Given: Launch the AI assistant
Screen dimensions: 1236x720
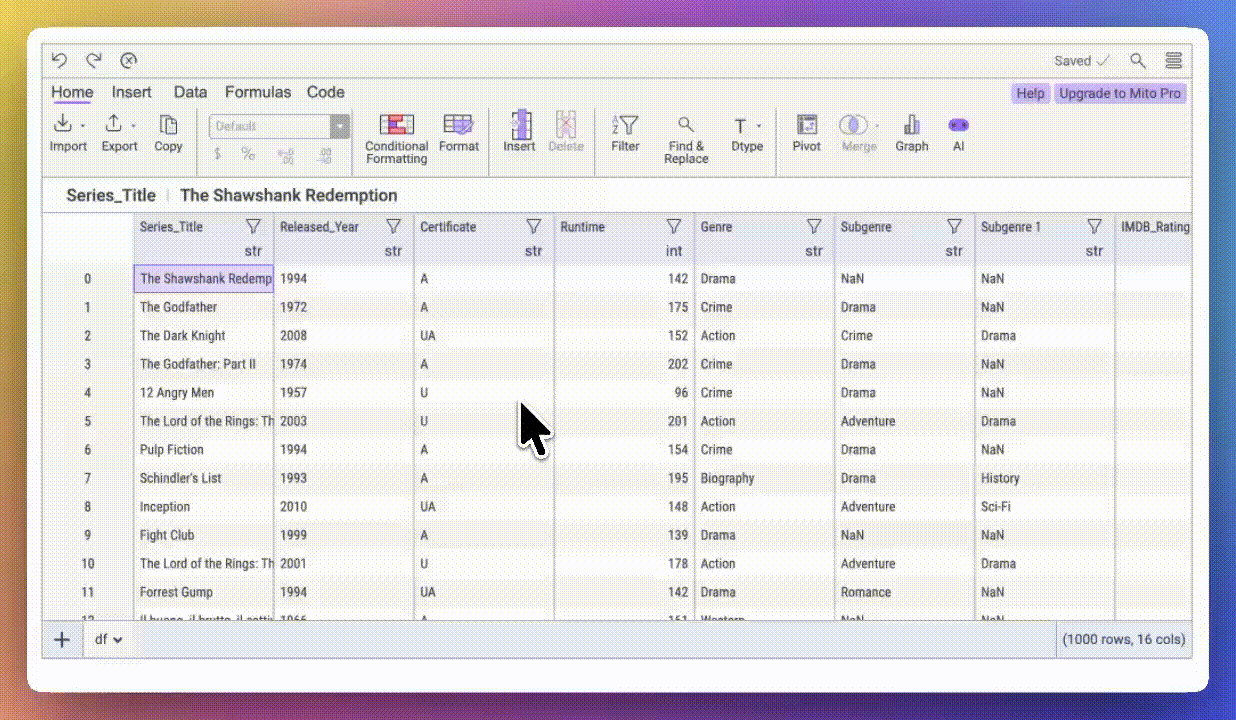Looking at the screenshot, I should point(958,130).
